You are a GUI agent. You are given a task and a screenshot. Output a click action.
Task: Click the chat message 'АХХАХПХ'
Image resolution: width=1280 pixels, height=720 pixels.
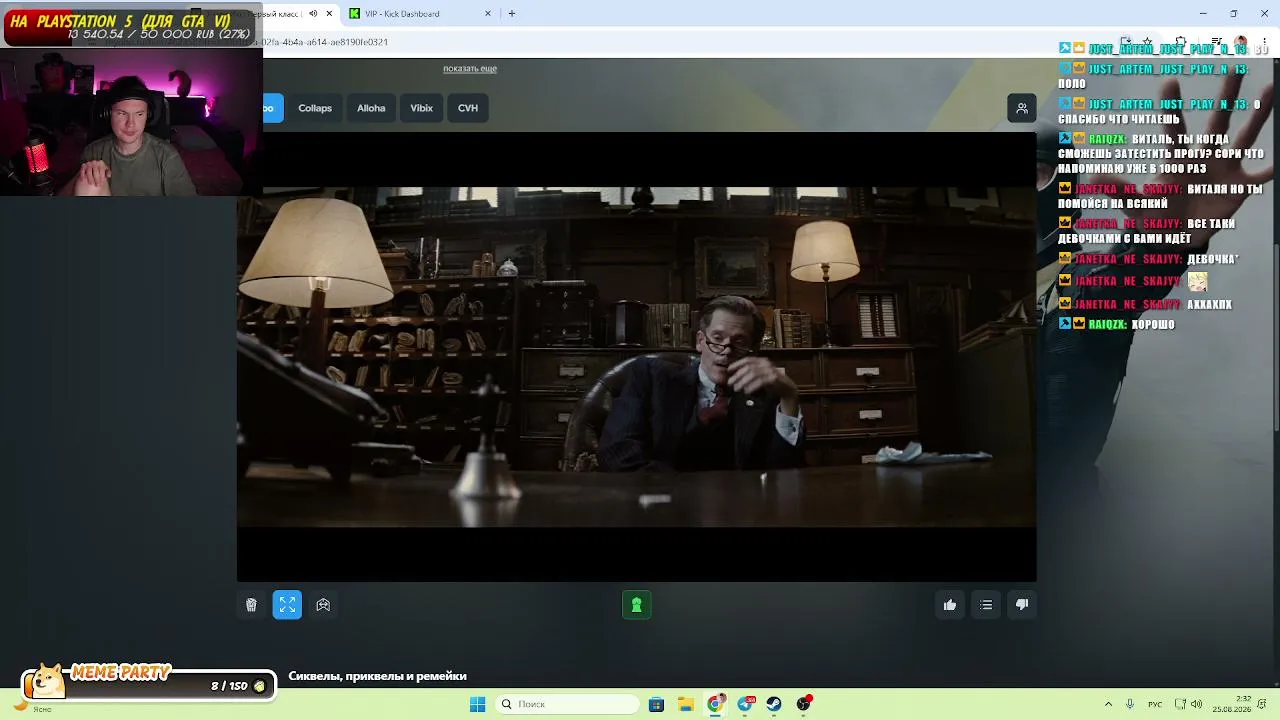click(x=1210, y=304)
